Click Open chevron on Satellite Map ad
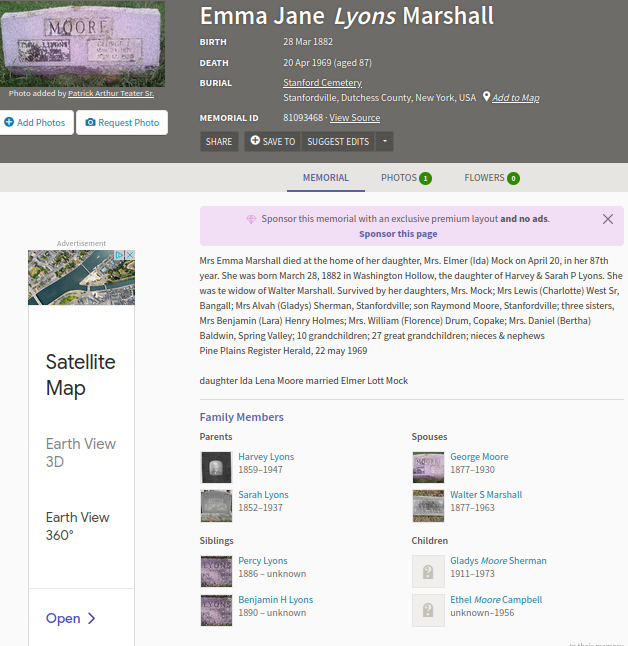The image size is (628, 646). 92,618
